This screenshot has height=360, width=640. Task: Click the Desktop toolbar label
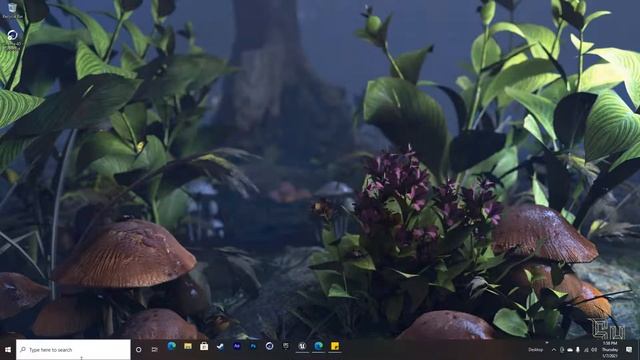click(x=536, y=350)
